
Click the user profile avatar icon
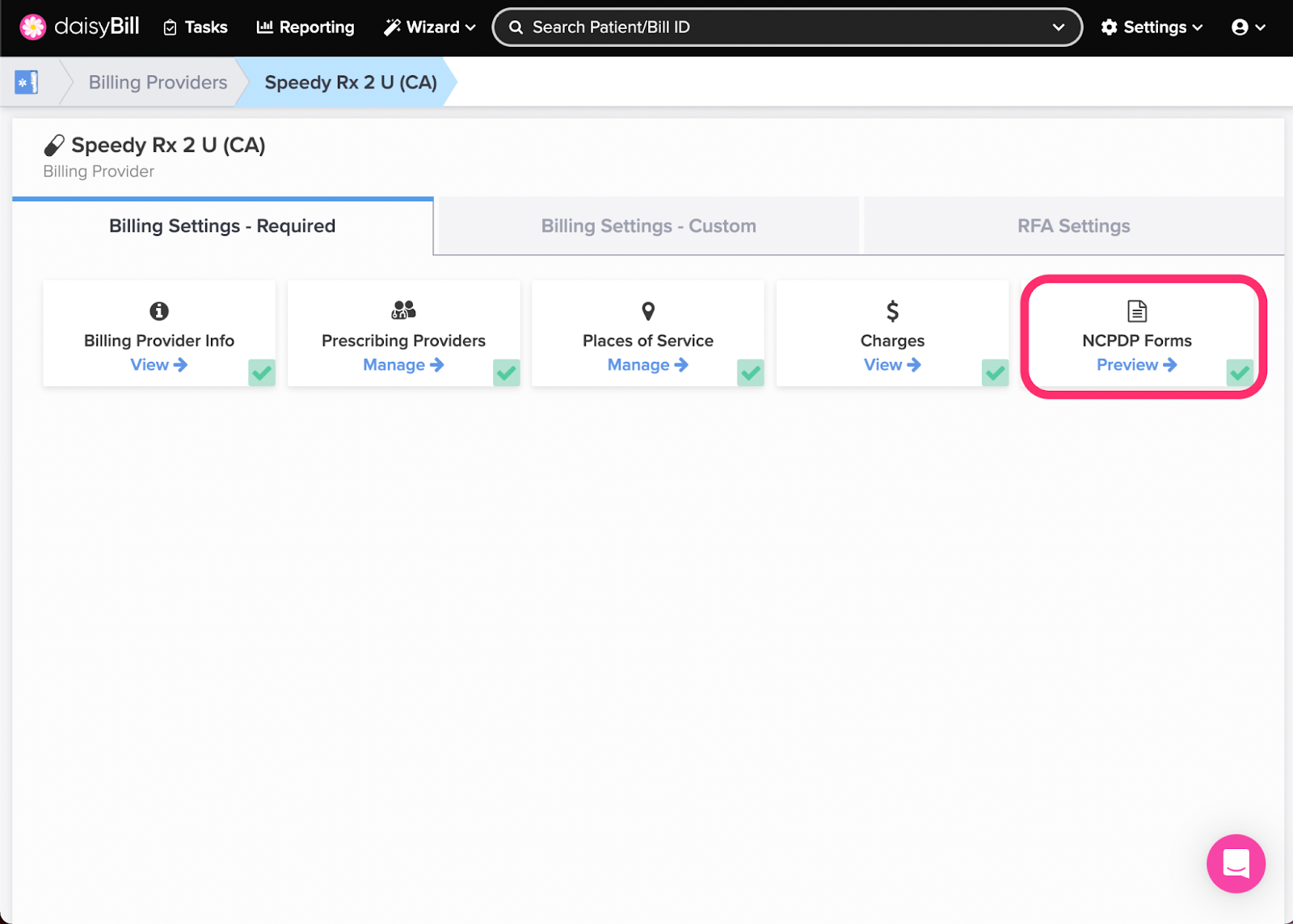coord(1240,27)
